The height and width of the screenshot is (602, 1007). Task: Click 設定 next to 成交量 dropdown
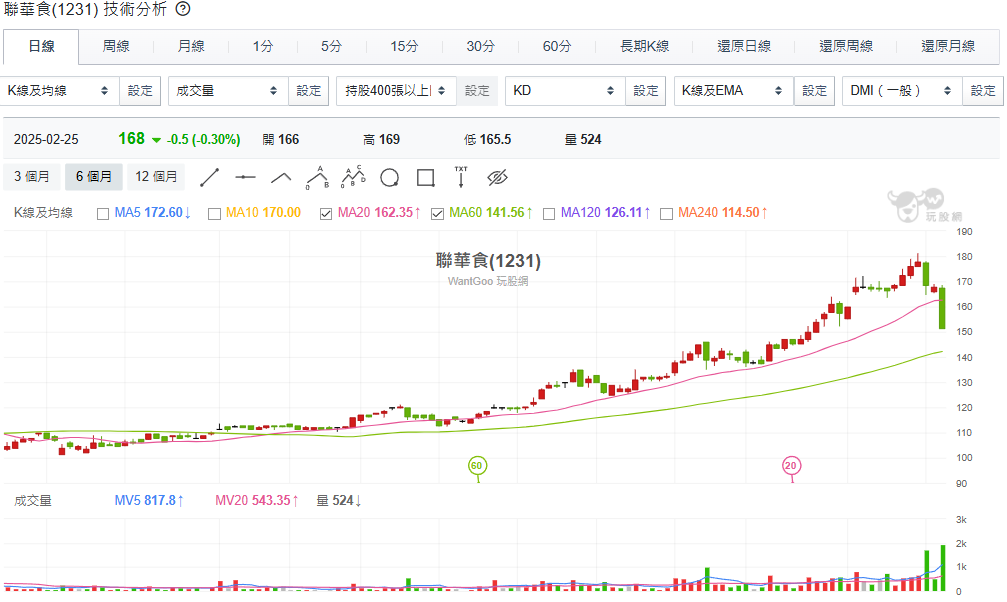309,90
